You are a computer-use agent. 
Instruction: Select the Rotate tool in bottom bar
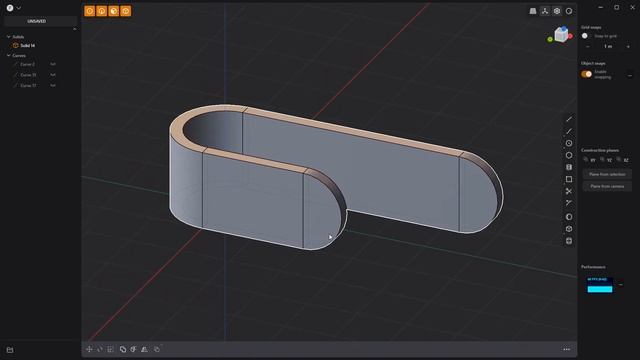(x=100, y=349)
